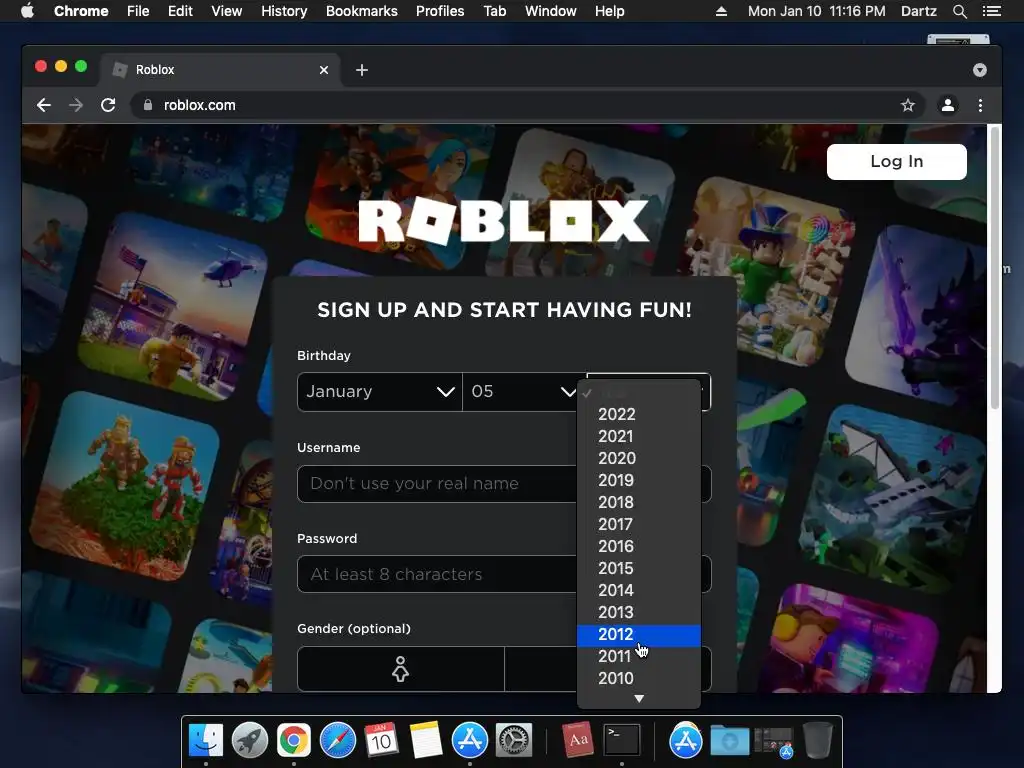Open the Bookmarks menu
Viewport: 1024px width, 768px height.
362,11
